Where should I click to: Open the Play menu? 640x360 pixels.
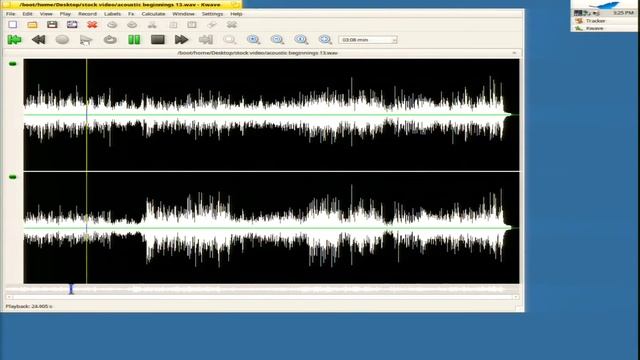click(x=65, y=14)
